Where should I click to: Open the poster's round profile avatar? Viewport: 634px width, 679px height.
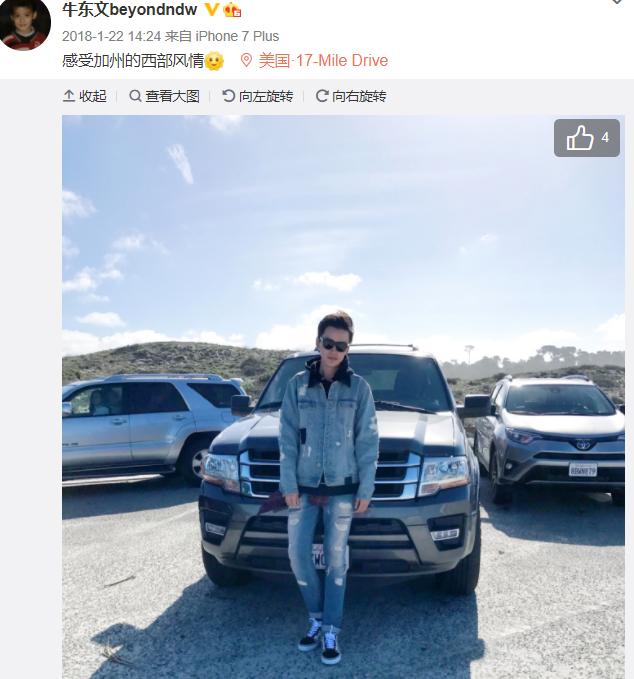(25, 24)
